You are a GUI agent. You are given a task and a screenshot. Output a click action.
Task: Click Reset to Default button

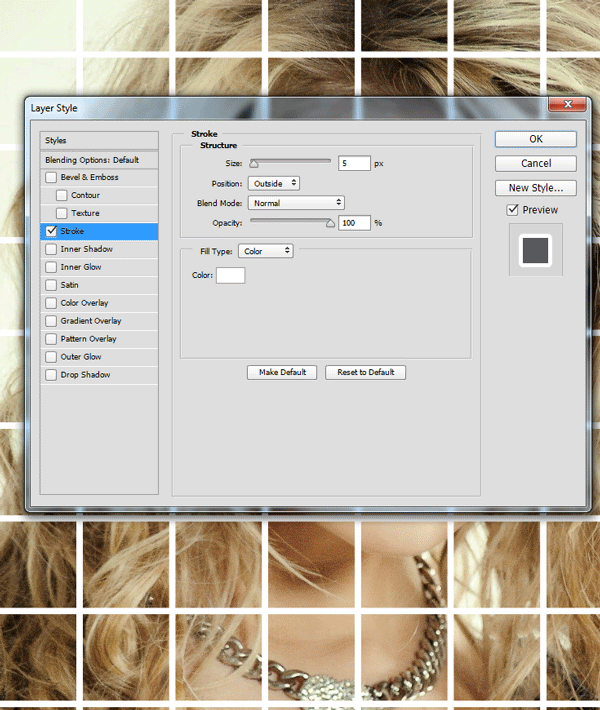point(365,372)
